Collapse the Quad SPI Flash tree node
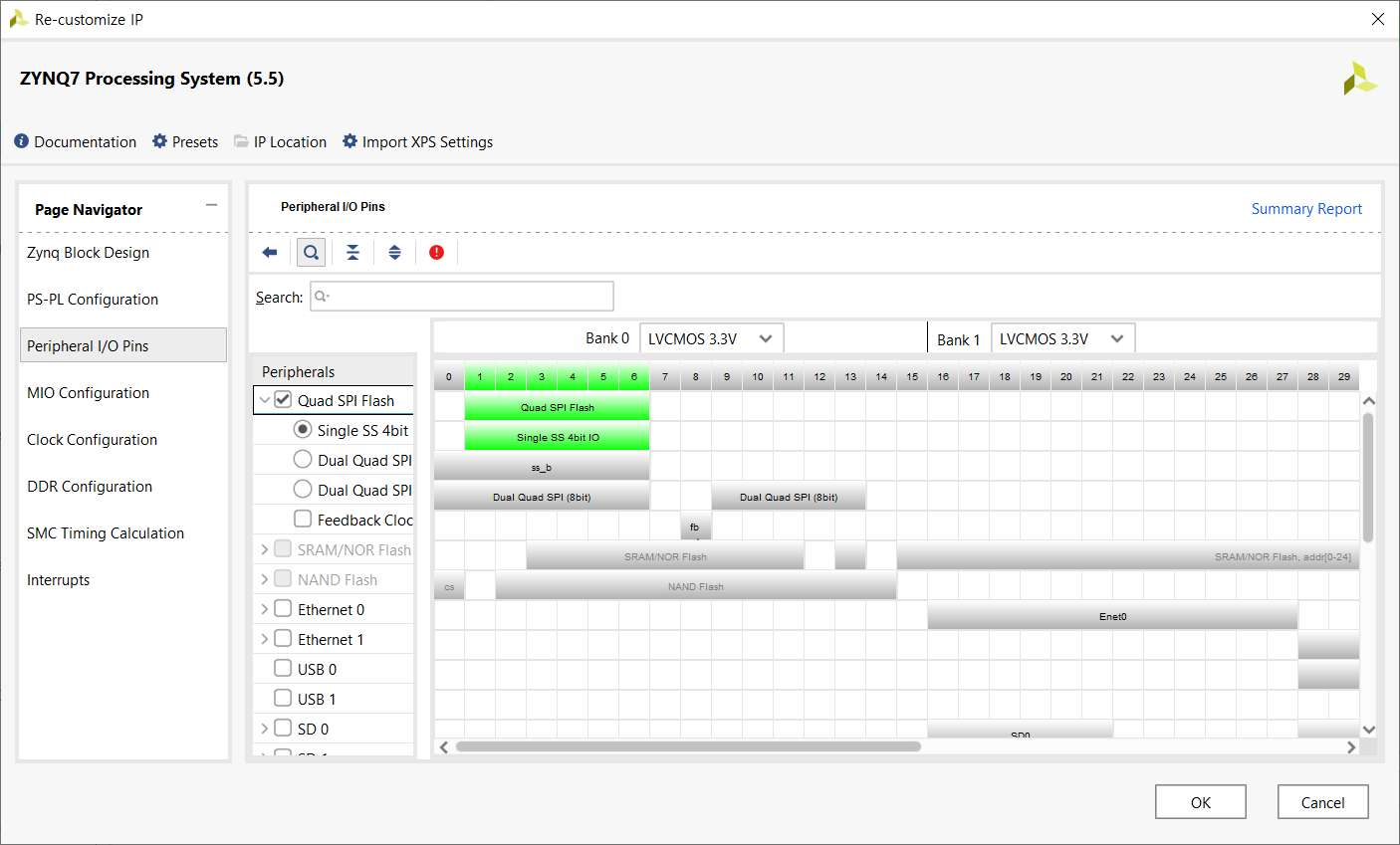The height and width of the screenshot is (845, 1400). (x=264, y=400)
